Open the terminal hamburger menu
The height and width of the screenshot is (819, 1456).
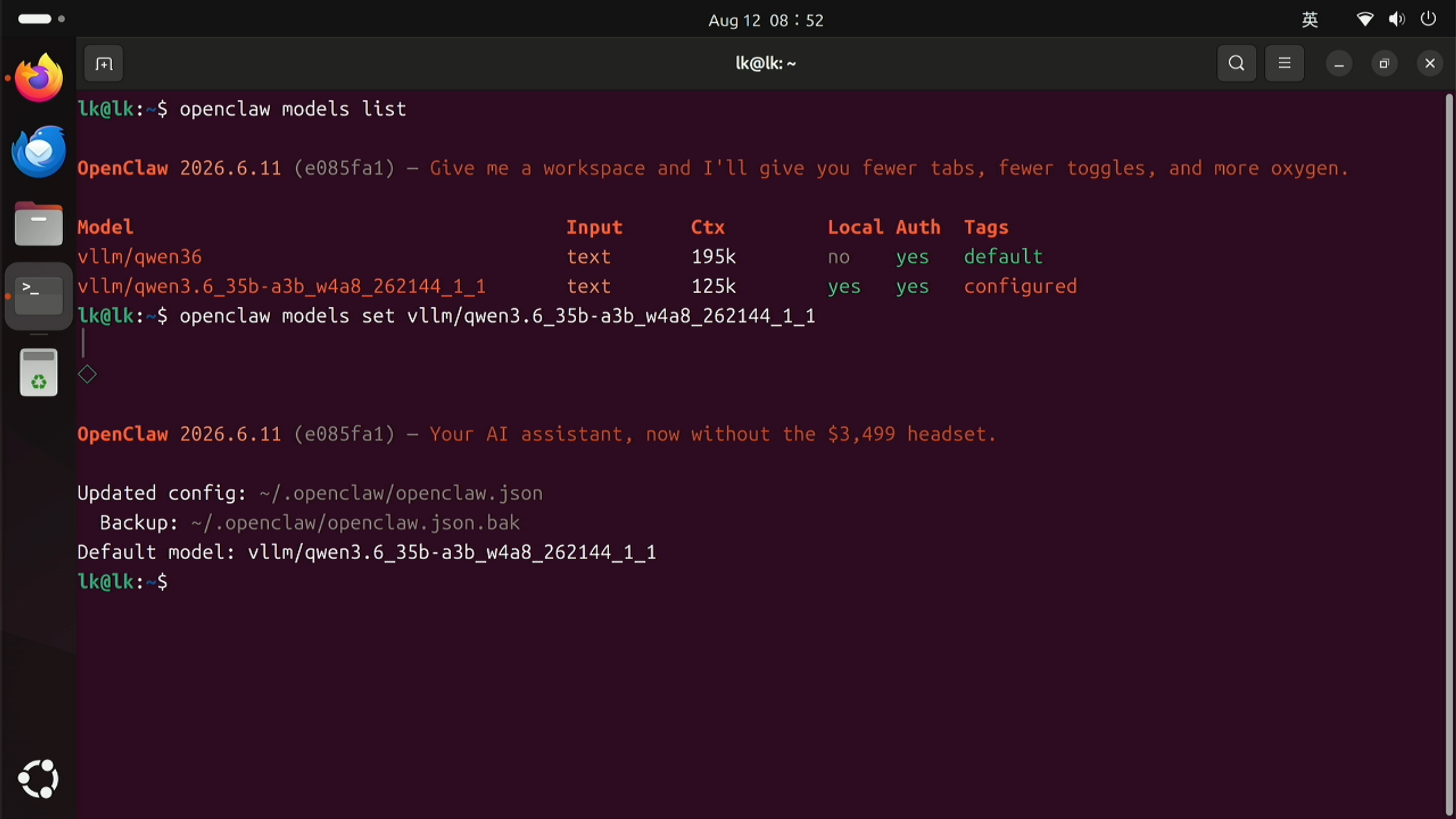pyautogui.click(x=1284, y=63)
